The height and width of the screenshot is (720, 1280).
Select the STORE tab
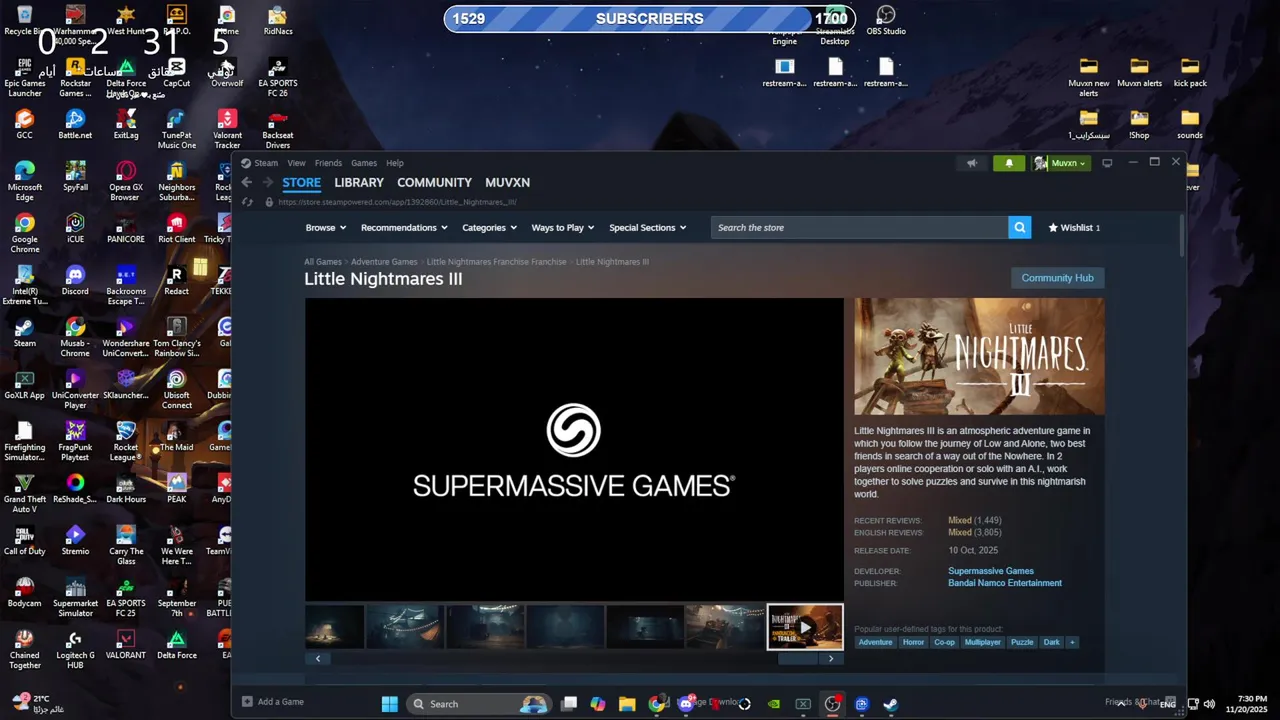[301, 182]
